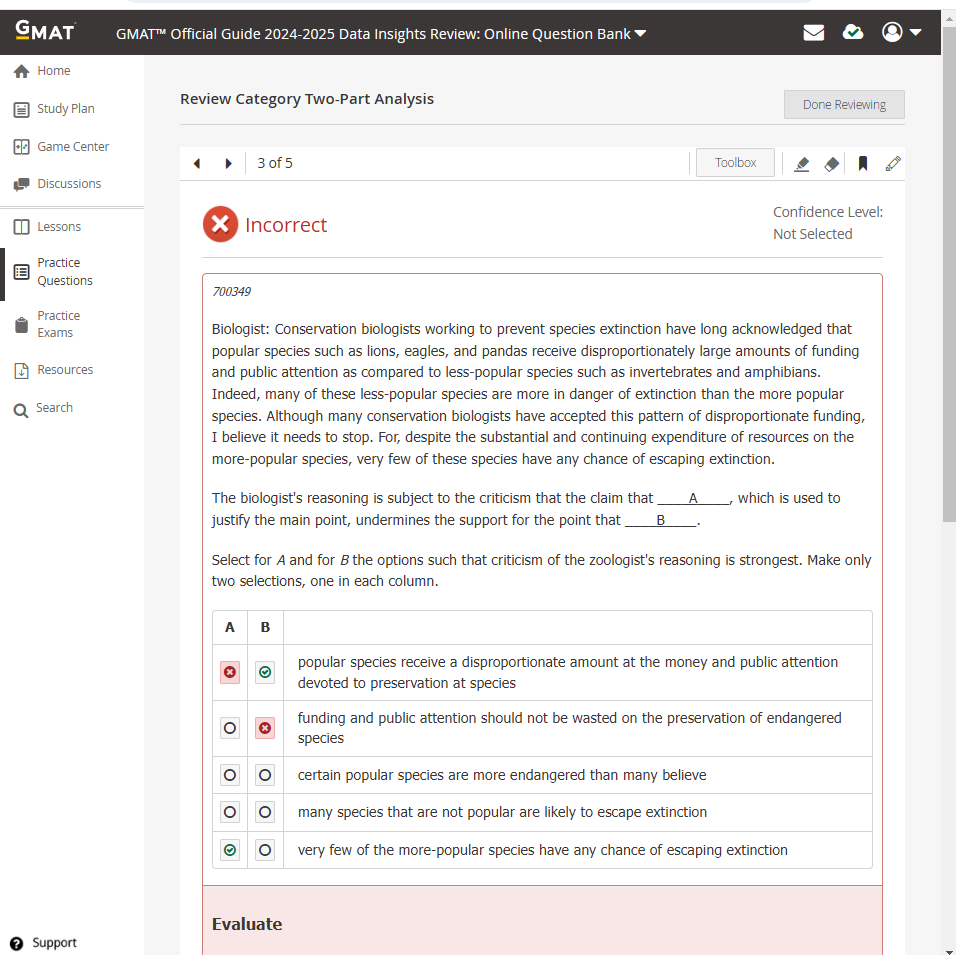This screenshot has width=956, height=955.
Task: Open the pencil notes tool
Action: pos(893,164)
